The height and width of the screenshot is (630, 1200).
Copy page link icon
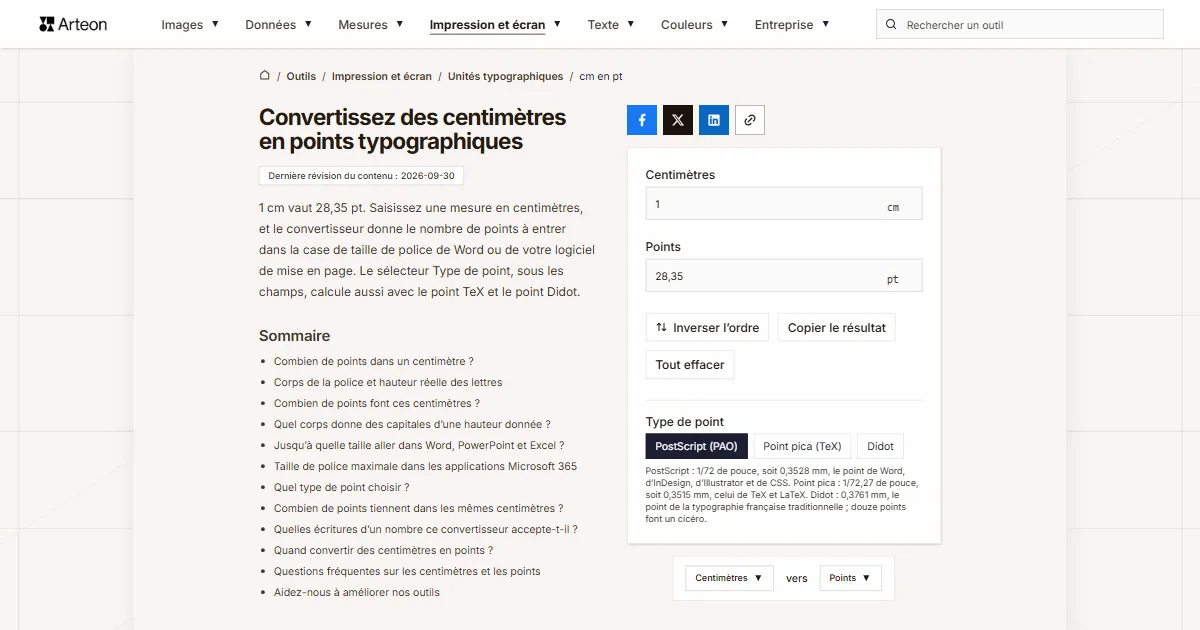(x=750, y=120)
